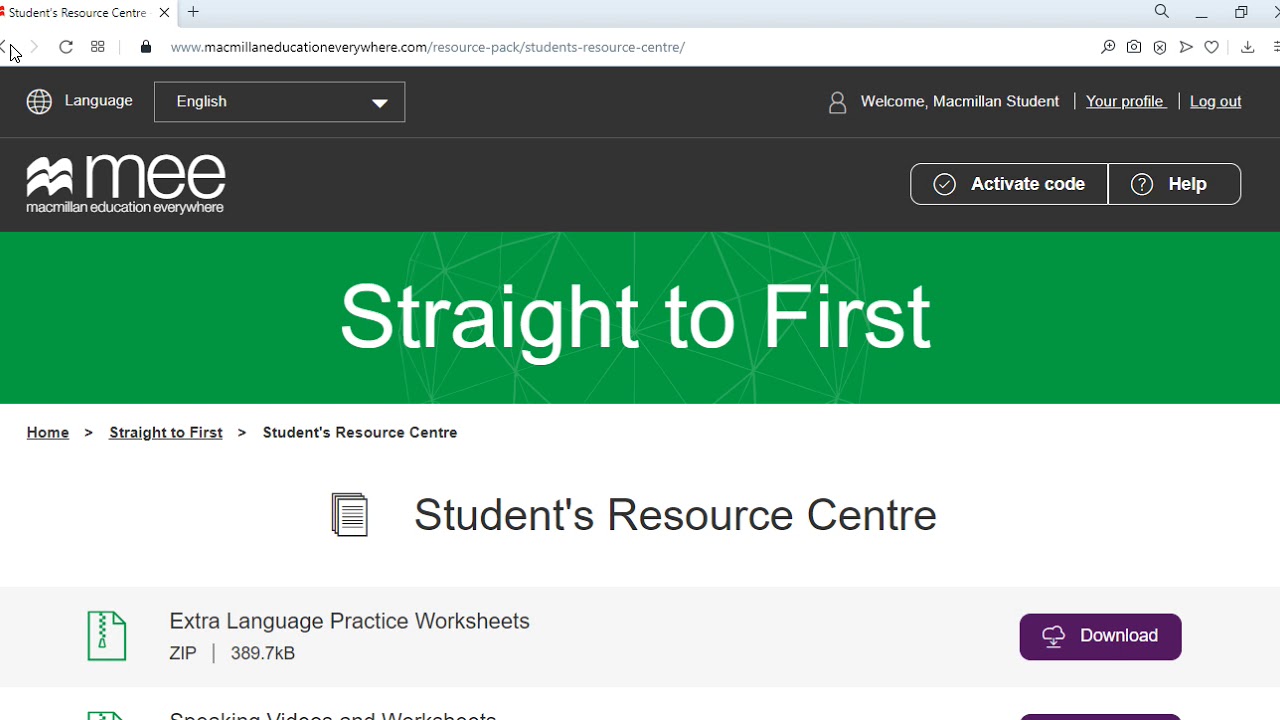The image size is (1280, 720).
Task: Click the lock site security icon
Action: click(x=146, y=47)
